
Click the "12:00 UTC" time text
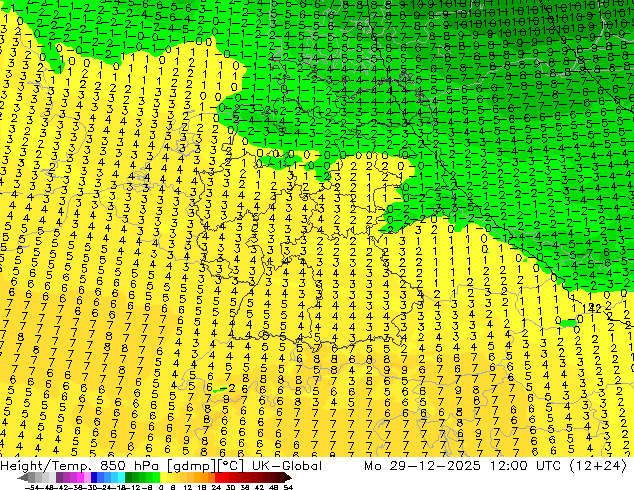(525, 466)
